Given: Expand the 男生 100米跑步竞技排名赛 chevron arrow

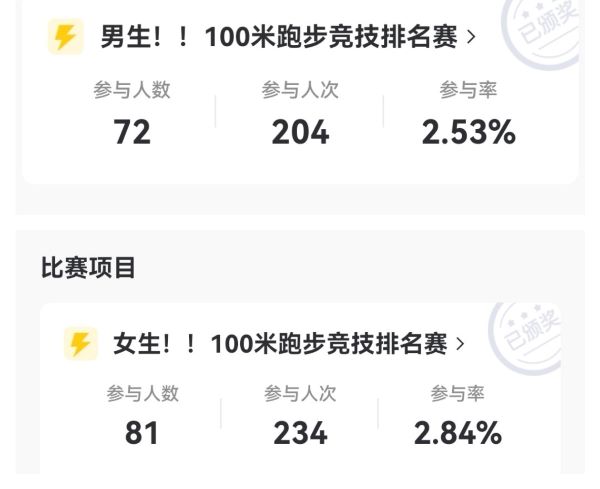Looking at the screenshot, I should (x=472, y=38).
